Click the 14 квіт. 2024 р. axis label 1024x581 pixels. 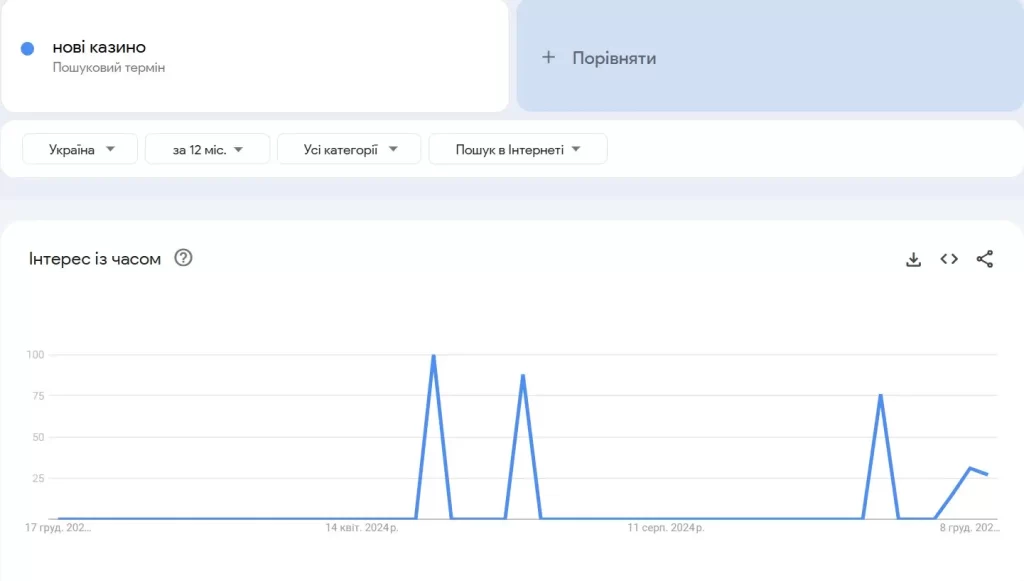362,527
